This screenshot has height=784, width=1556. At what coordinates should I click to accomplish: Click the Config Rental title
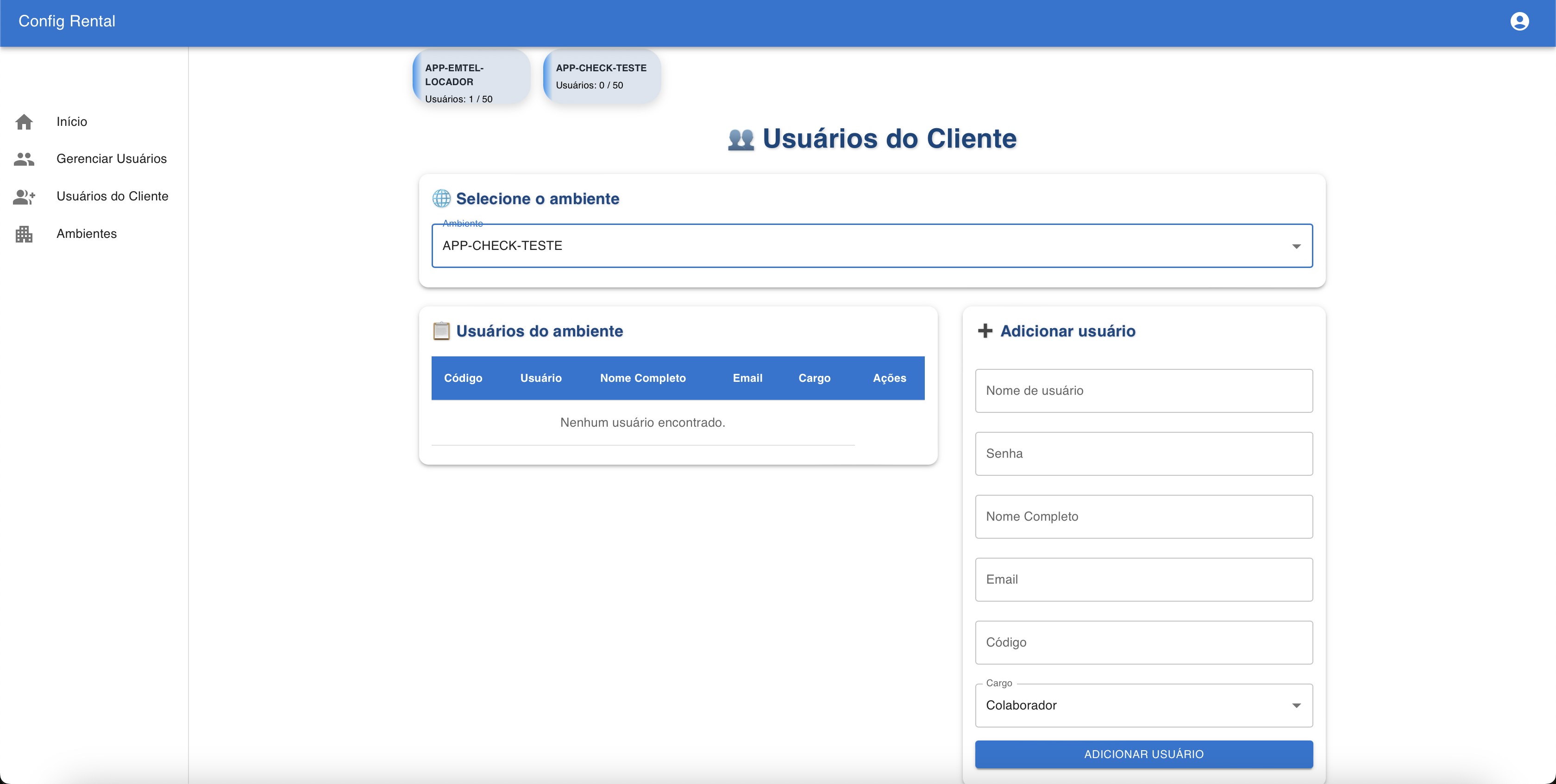pyautogui.click(x=67, y=22)
